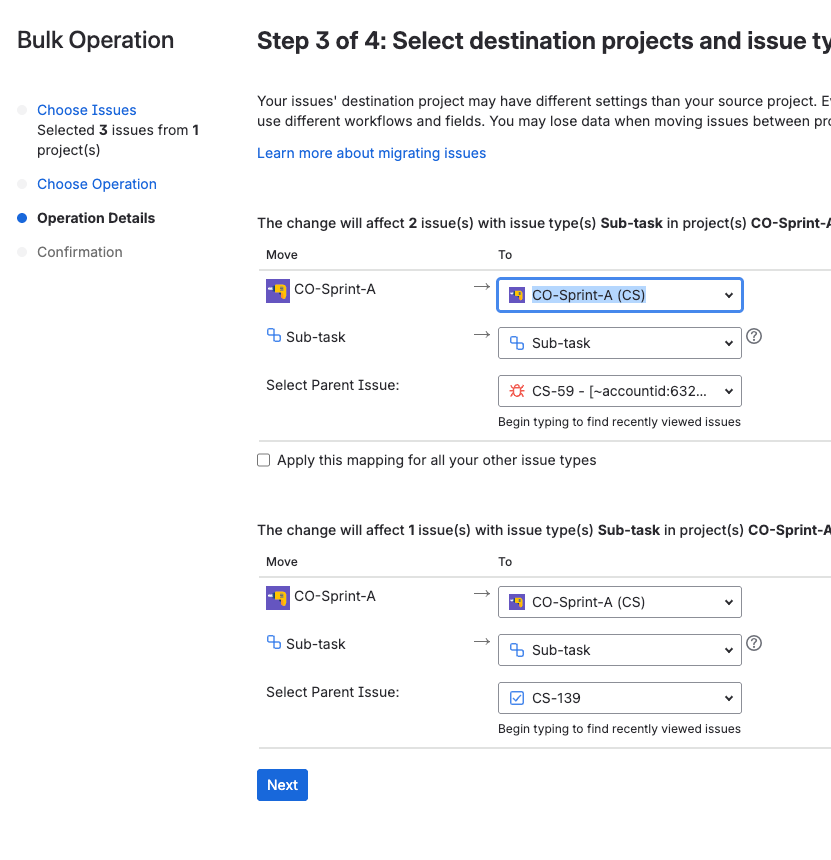Open the CS-59 parent issue dropdown

(x=620, y=391)
